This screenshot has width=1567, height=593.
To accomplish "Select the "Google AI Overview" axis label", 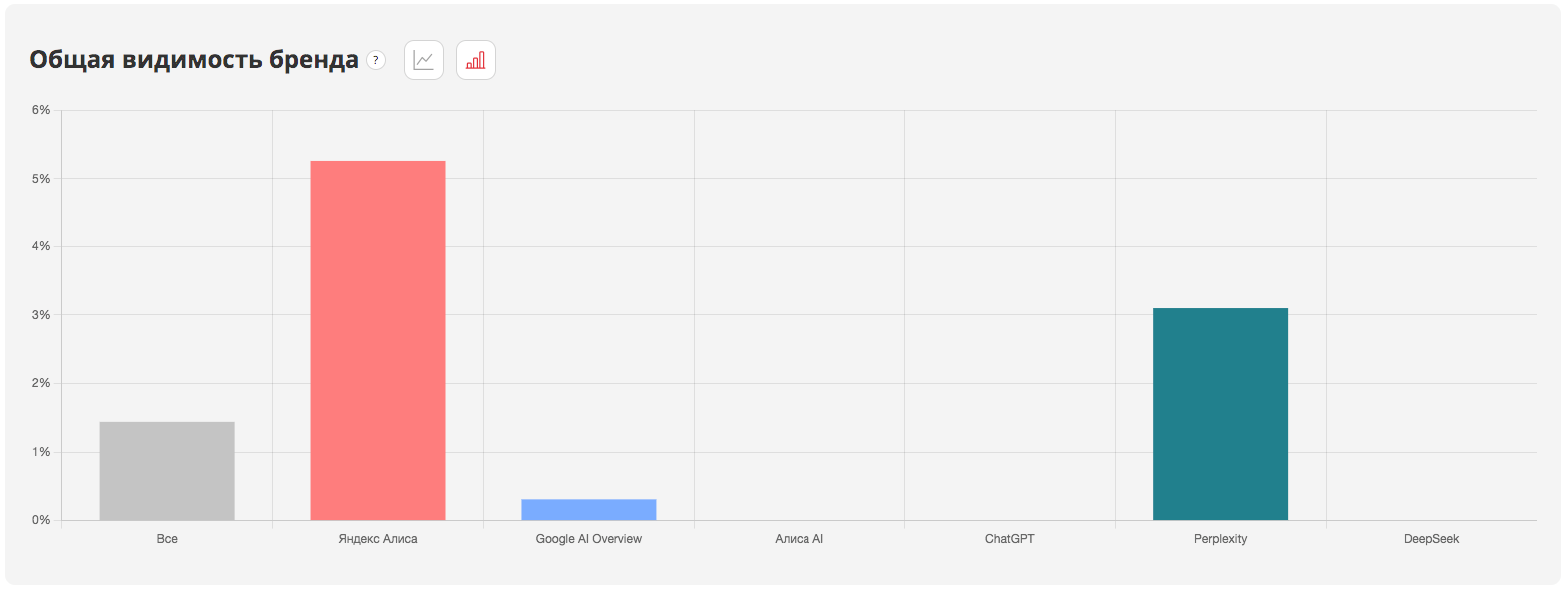I will tap(588, 539).
